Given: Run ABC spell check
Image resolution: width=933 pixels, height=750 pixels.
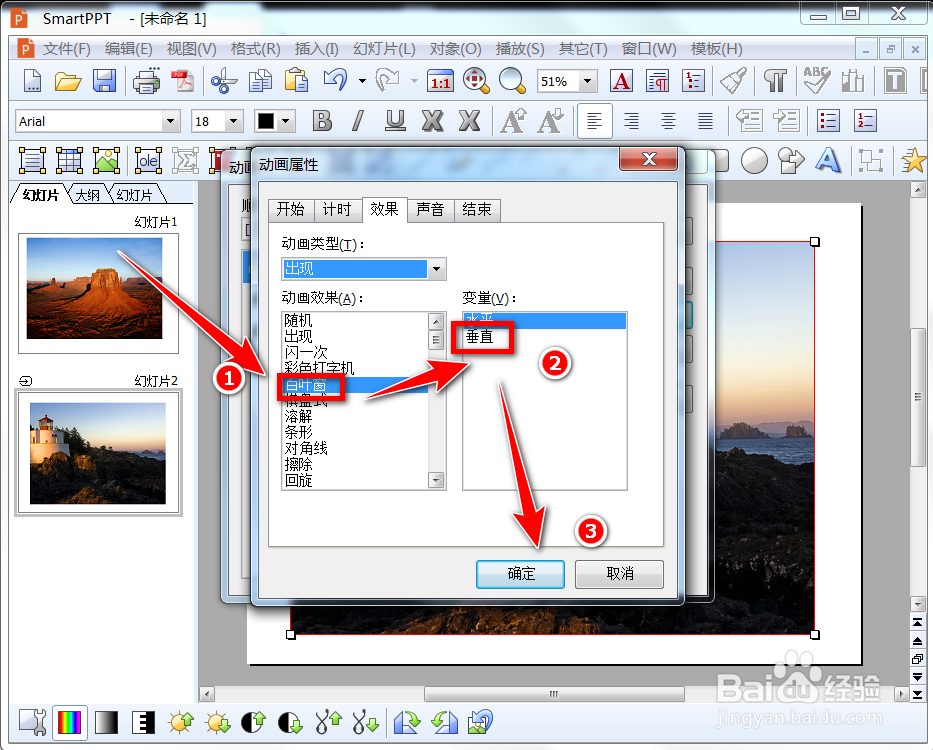Looking at the screenshot, I should [x=816, y=80].
